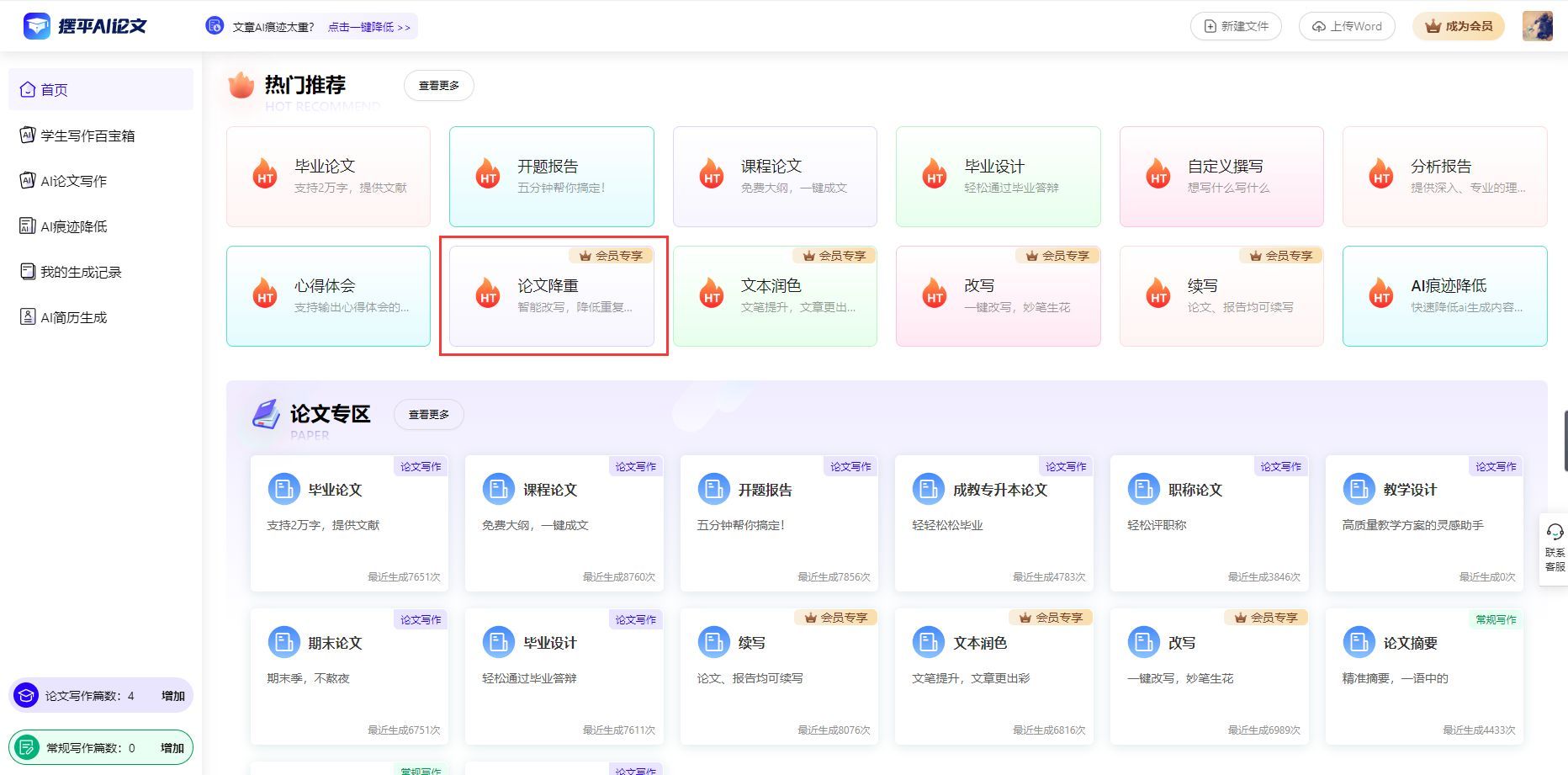Click the 上传Word button
The height and width of the screenshot is (775, 1568).
(1347, 26)
